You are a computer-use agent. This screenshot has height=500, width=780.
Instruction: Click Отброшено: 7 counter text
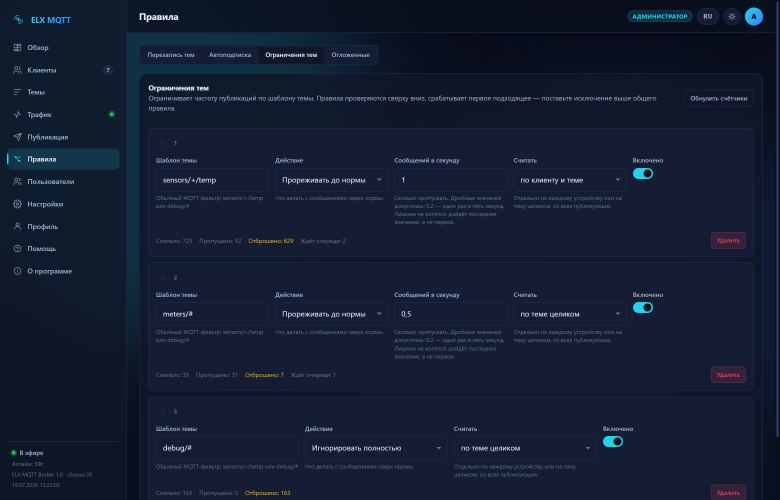tap(264, 375)
